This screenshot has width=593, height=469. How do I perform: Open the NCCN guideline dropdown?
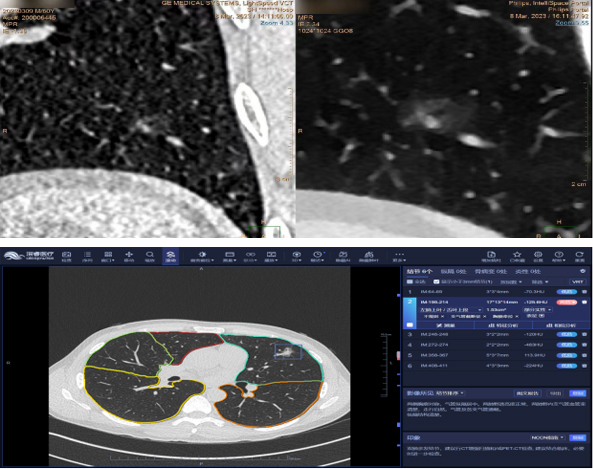[547, 438]
